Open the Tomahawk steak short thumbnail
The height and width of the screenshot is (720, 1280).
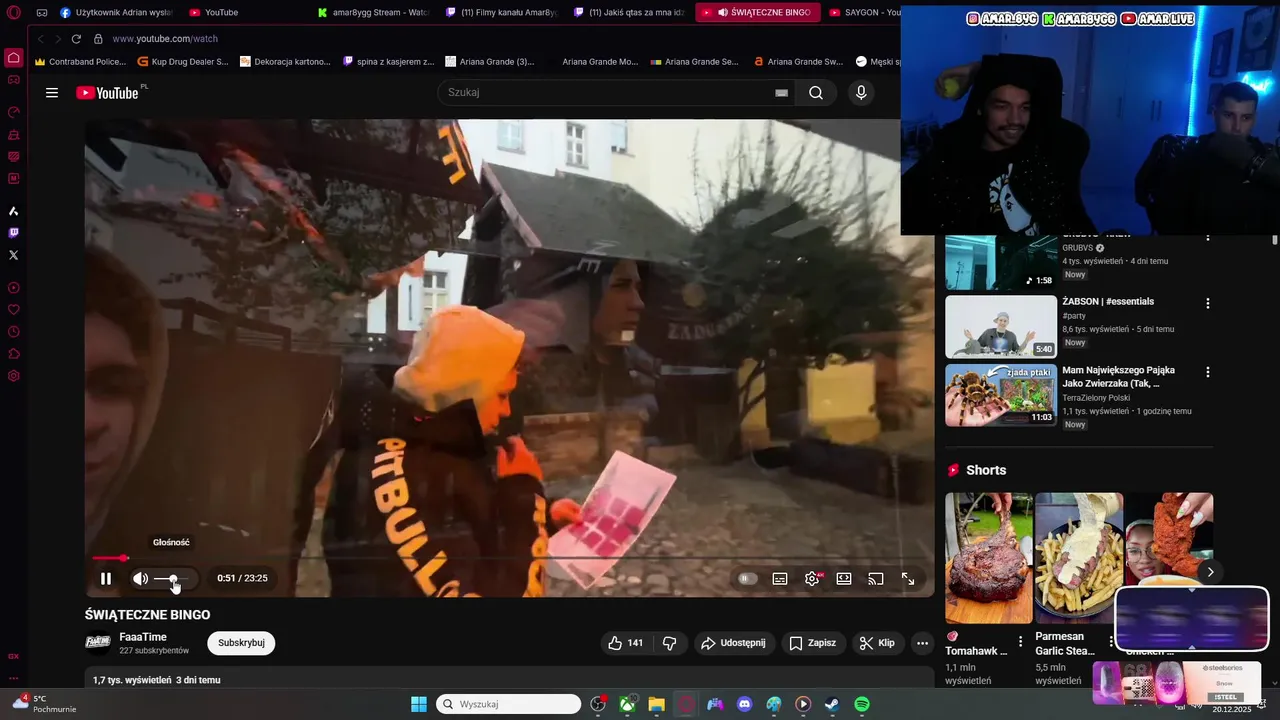989,558
